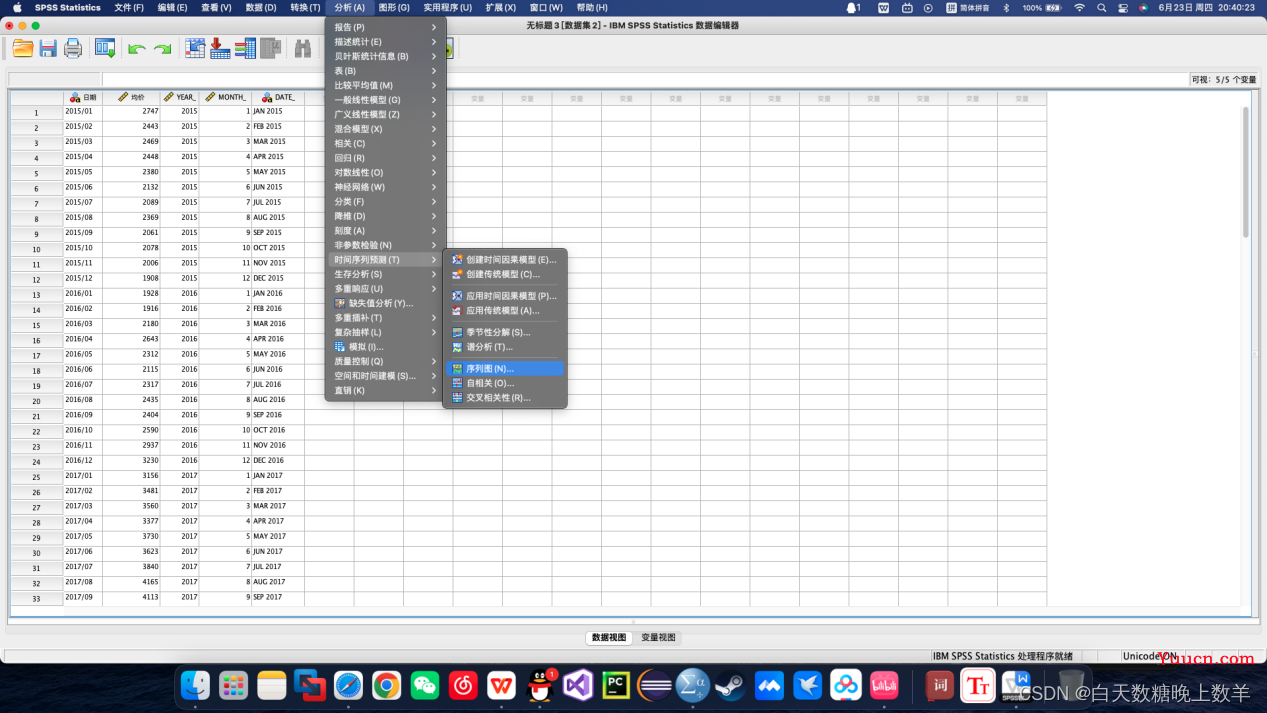Click the Variables info toolbar icon
The height and width of the screenshot is (713, 1267).
(245, 48)
